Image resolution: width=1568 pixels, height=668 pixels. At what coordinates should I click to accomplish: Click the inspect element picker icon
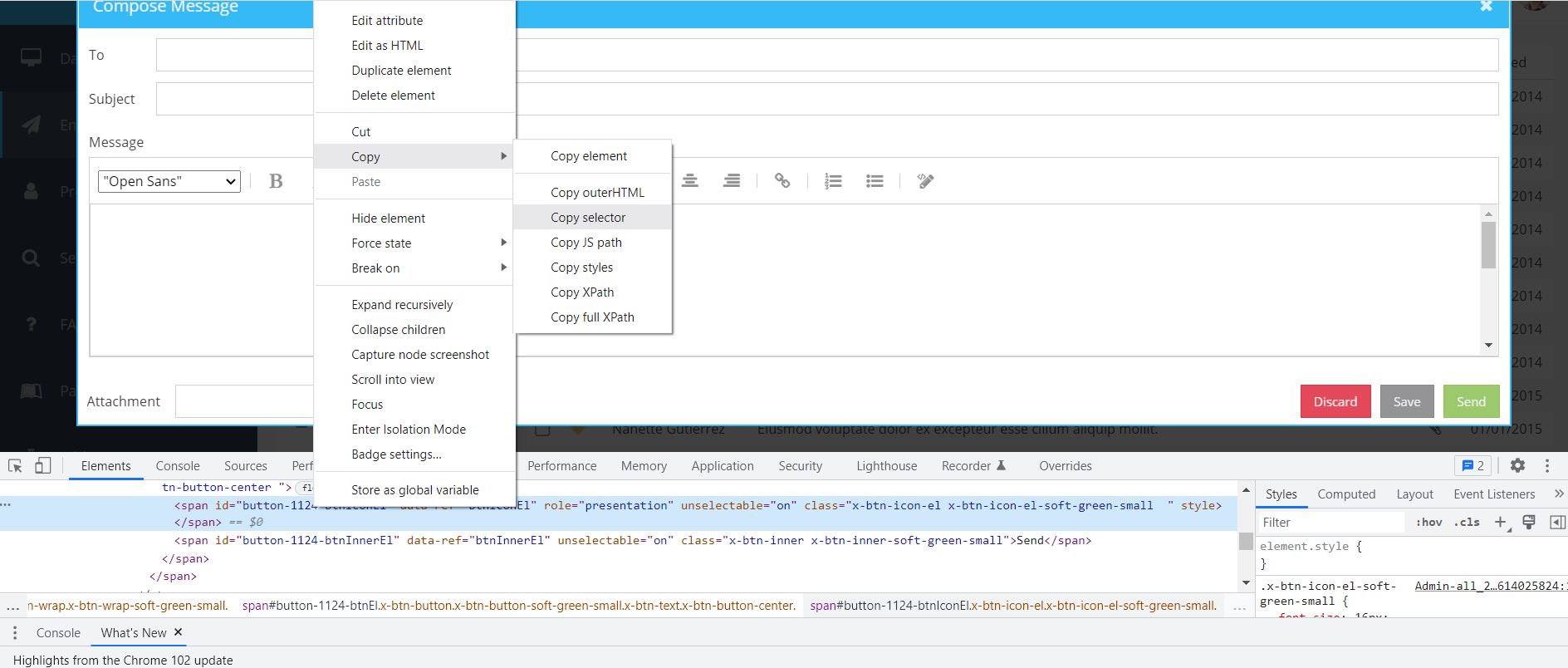(x=15, y=466)
